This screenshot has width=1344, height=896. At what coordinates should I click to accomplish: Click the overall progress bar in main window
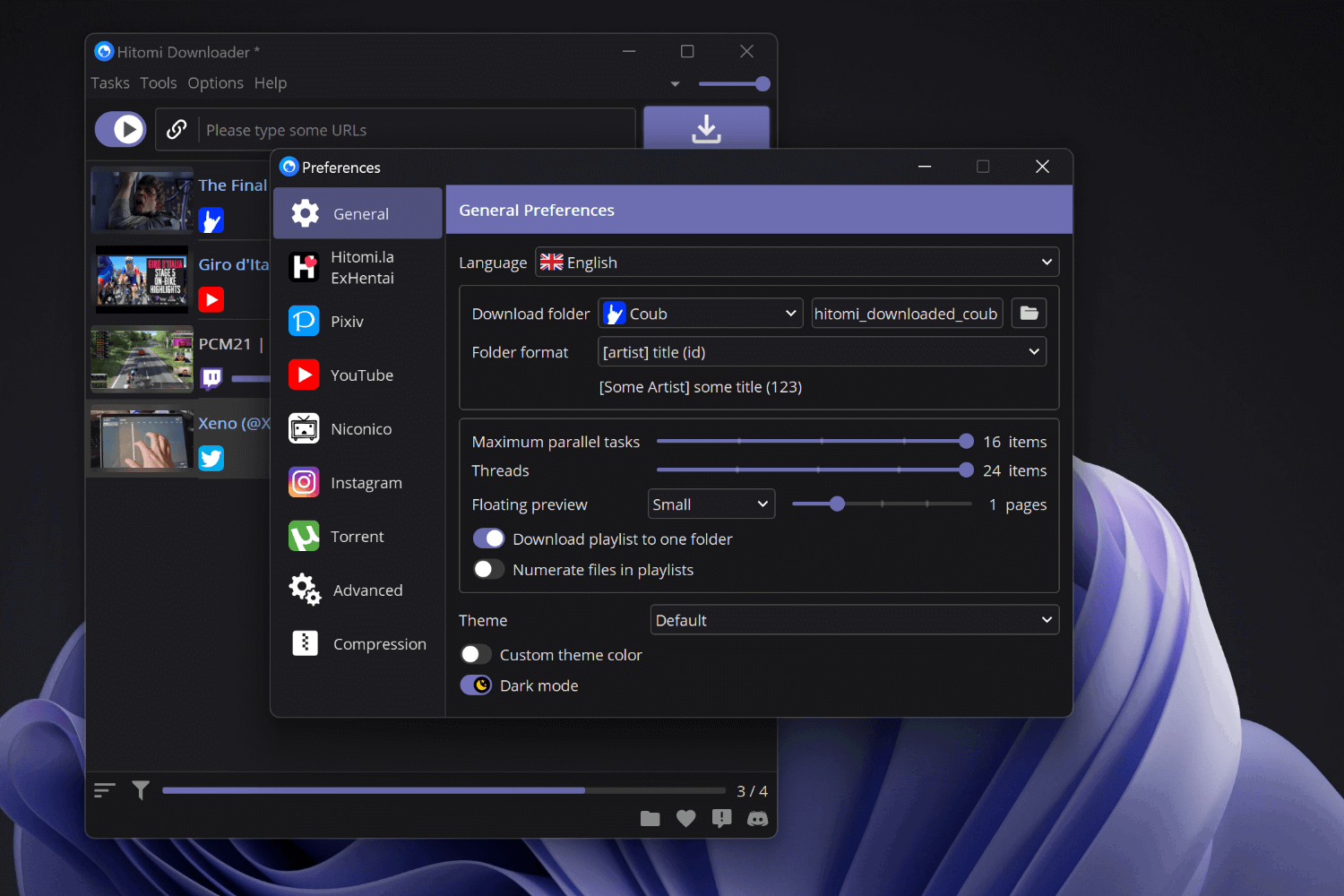coord(444,790)
